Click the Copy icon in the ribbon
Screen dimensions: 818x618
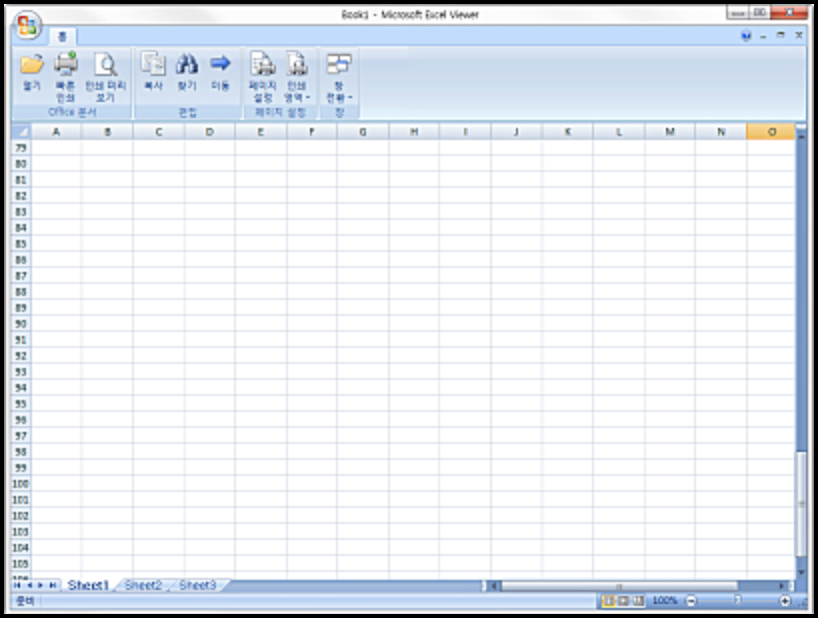[152, 65]
